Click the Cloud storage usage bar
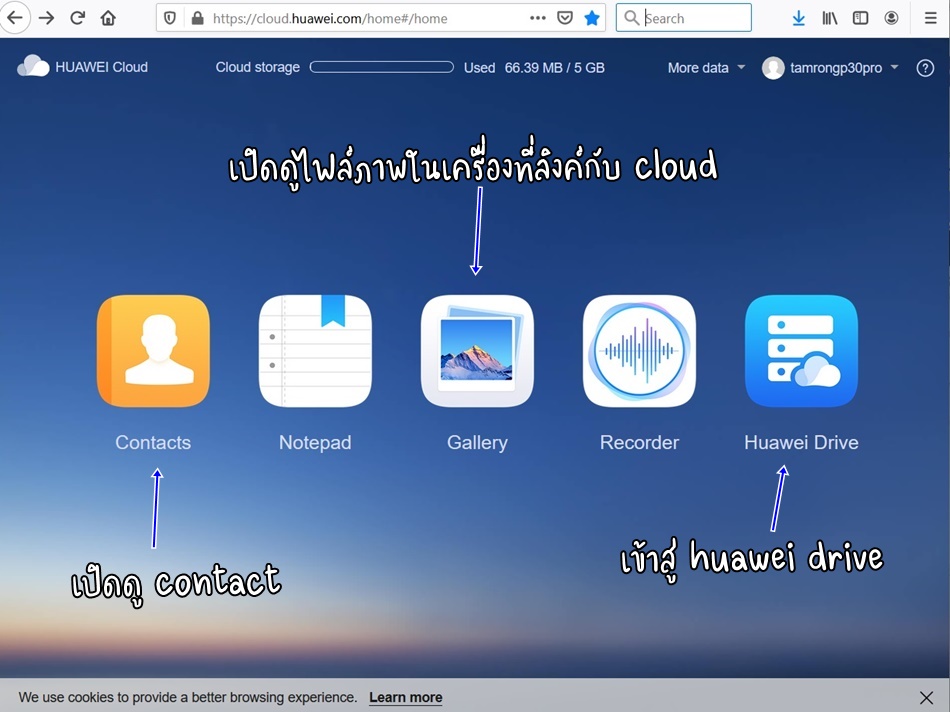This screenshot has height=712, width=950. click(x=382, y=67)
